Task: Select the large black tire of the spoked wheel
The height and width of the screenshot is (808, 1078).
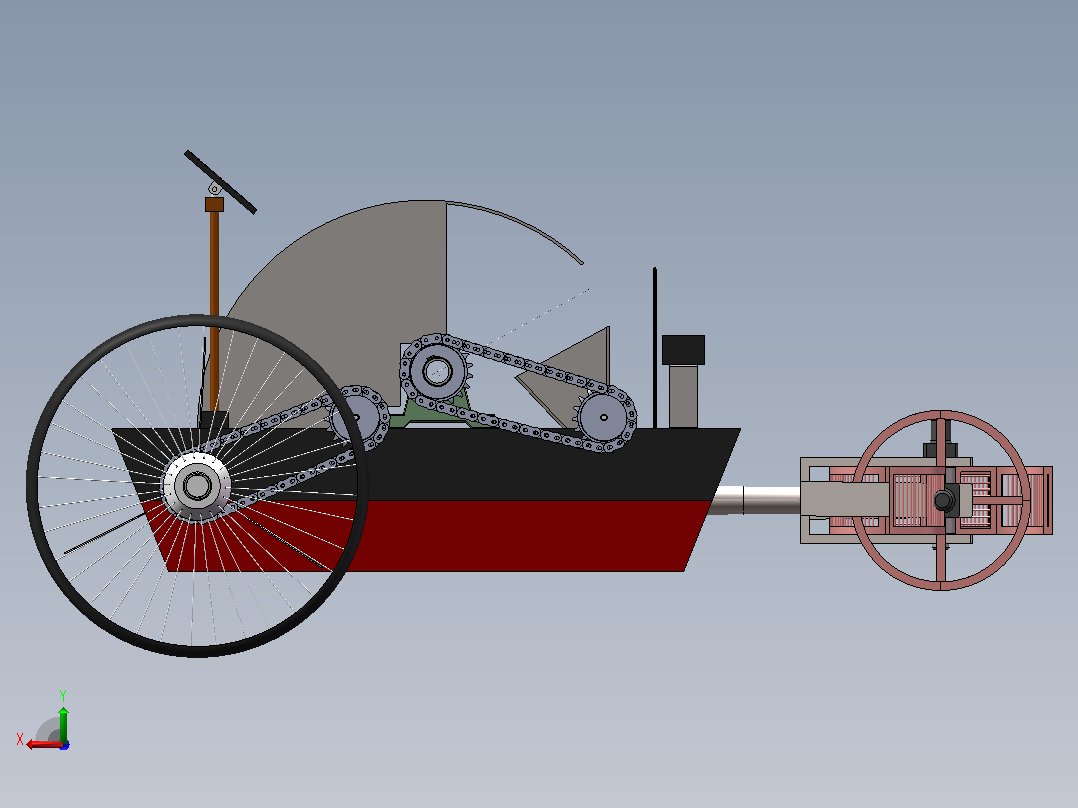Action: pyautogui.click(x=197, y=650)
